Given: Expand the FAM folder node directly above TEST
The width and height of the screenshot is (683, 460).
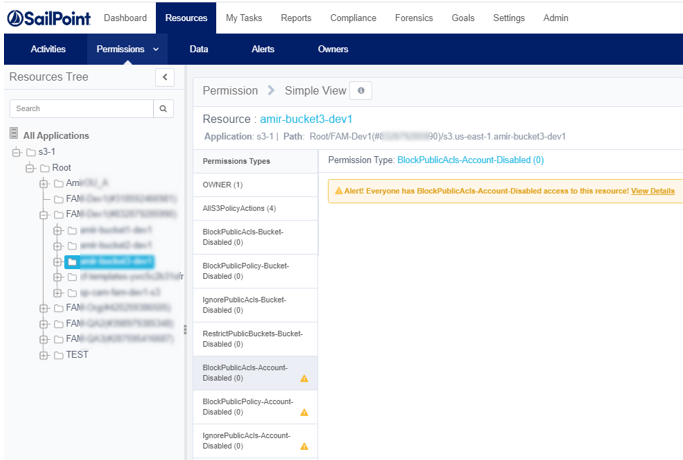Looking at the screenshot, I should 44,339.
